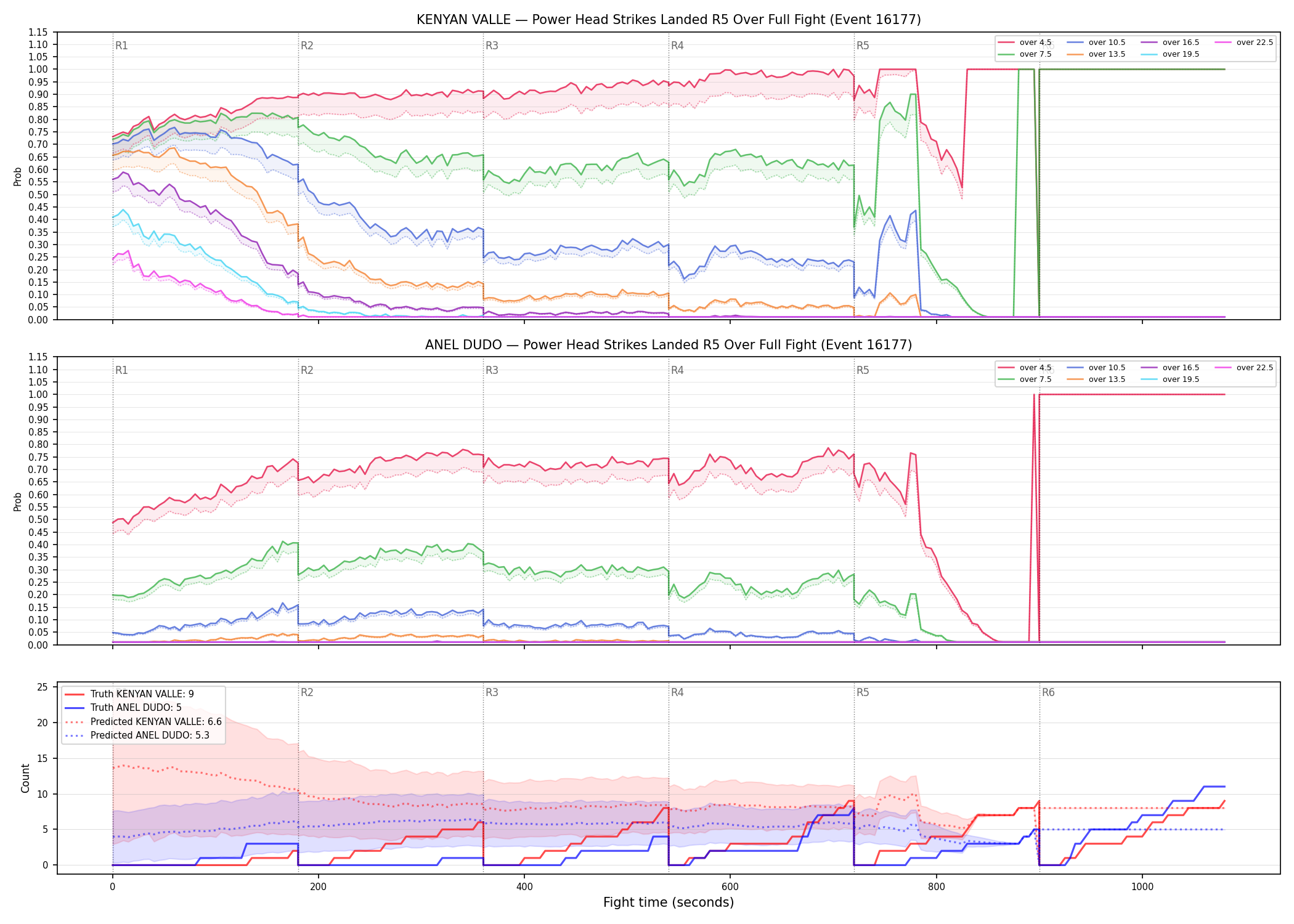The image size is (1294, 924).
Task: Click the KENYAN VALLE chart title
Action: pos(669,20)
